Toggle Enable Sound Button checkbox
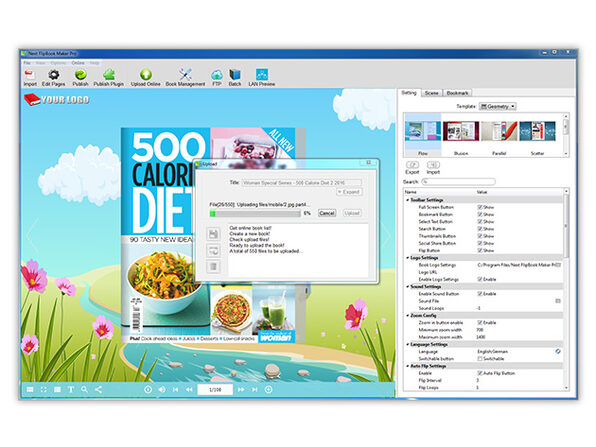 [480, 294]
